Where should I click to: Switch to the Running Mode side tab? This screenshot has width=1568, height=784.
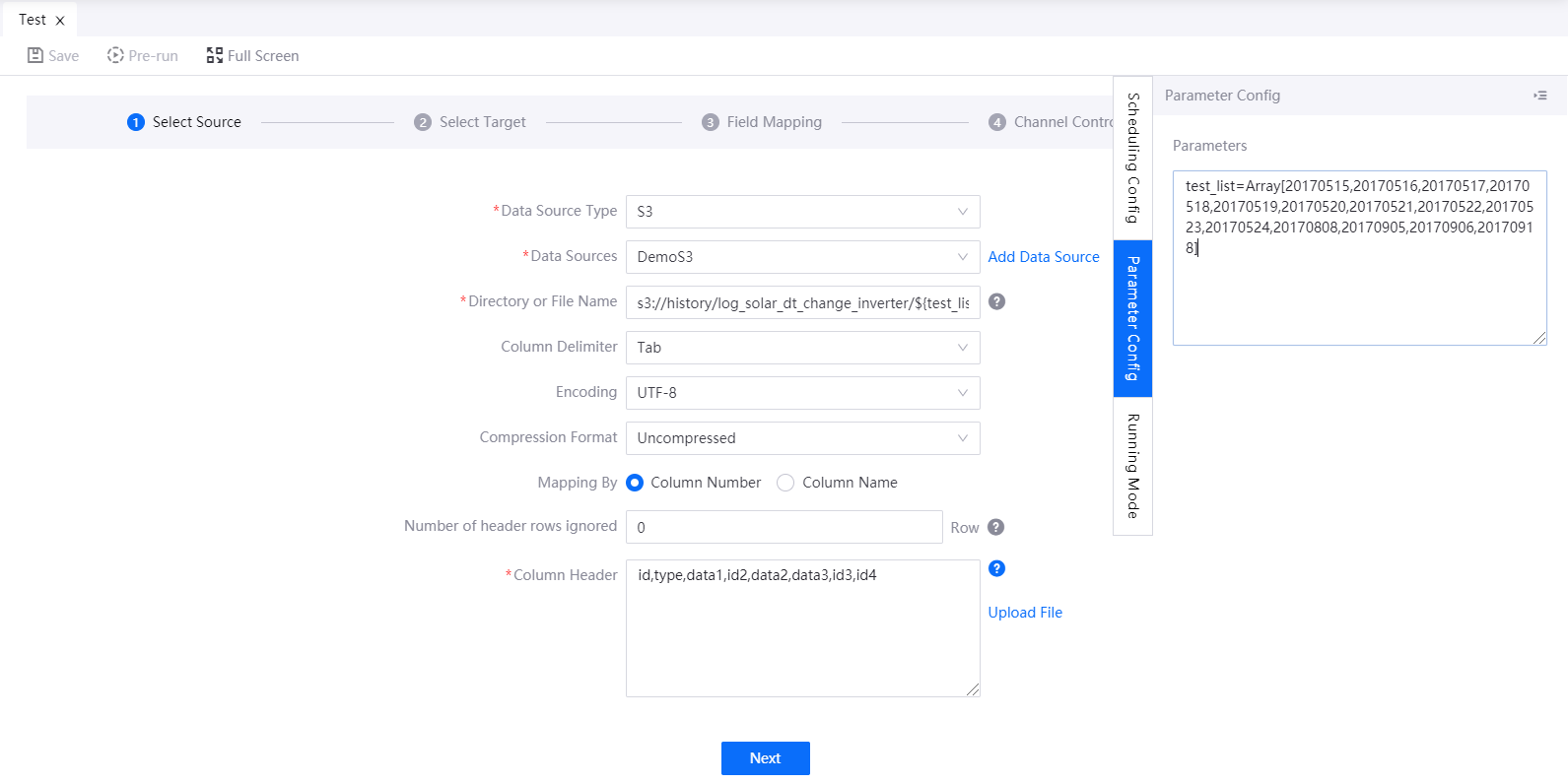(1133, 466)
